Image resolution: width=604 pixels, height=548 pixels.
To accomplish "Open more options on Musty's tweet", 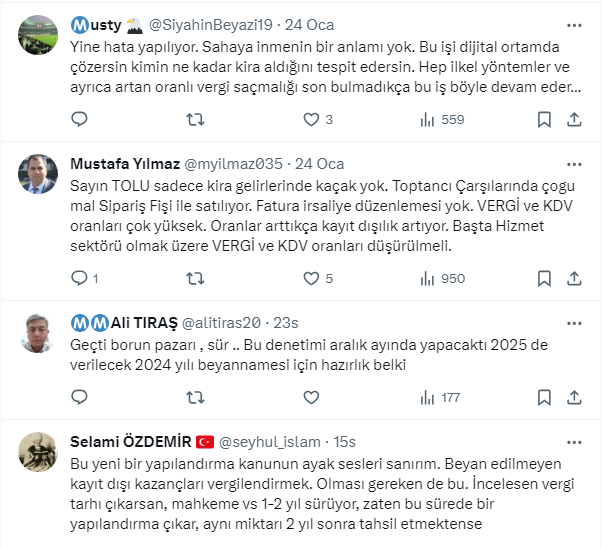I will pyautogui.click(x=574, y=24).
